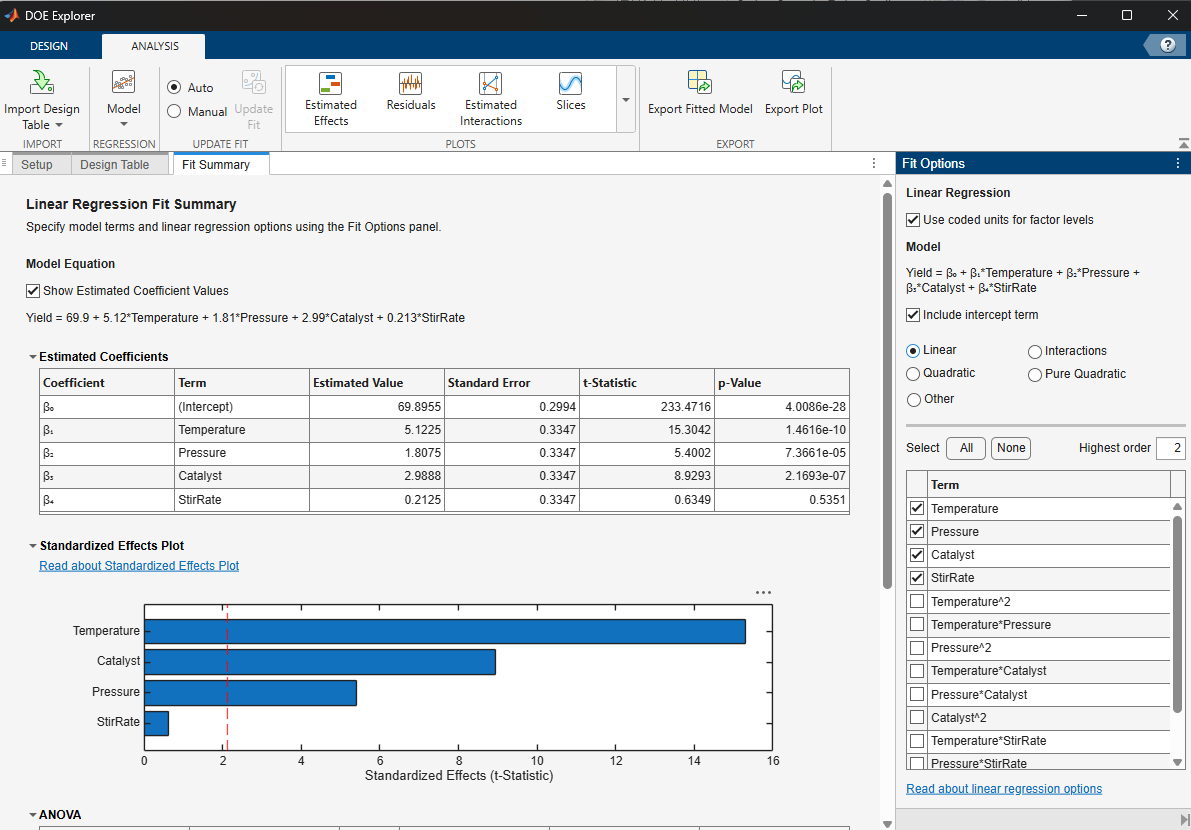Select the Auto update fit option
The image size is (1191, 830).
click(x=174, y=87)
